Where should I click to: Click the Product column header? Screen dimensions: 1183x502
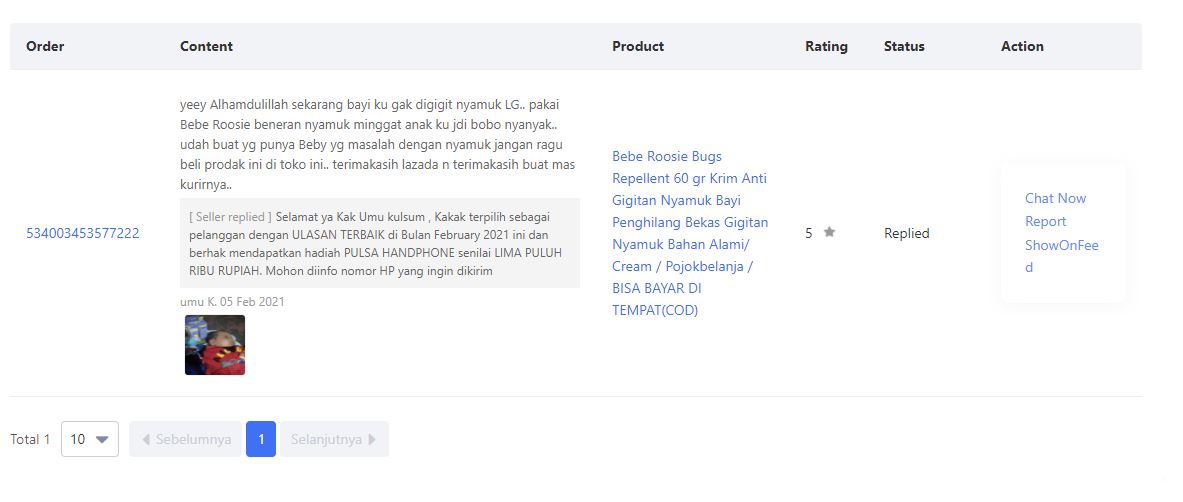coord(638,46)
